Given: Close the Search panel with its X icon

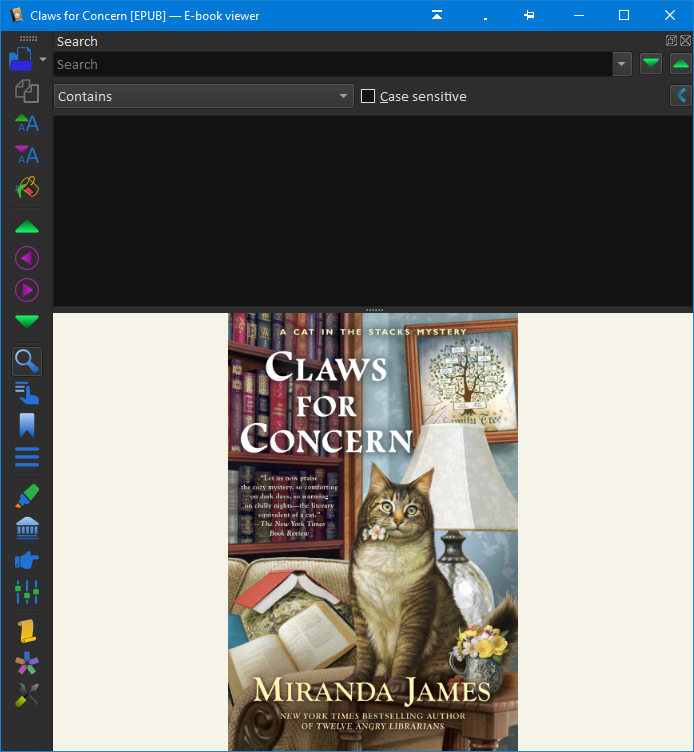Looking at the screenshot, I should tap(685, 41).
